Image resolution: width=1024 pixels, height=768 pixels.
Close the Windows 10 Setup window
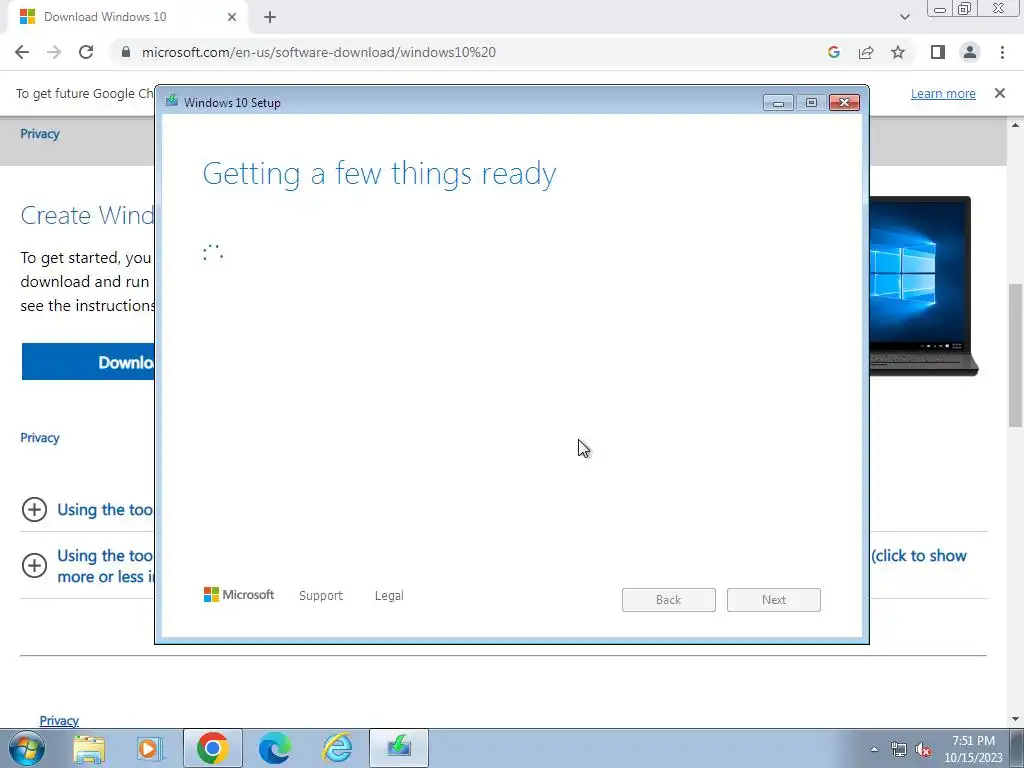844,103
